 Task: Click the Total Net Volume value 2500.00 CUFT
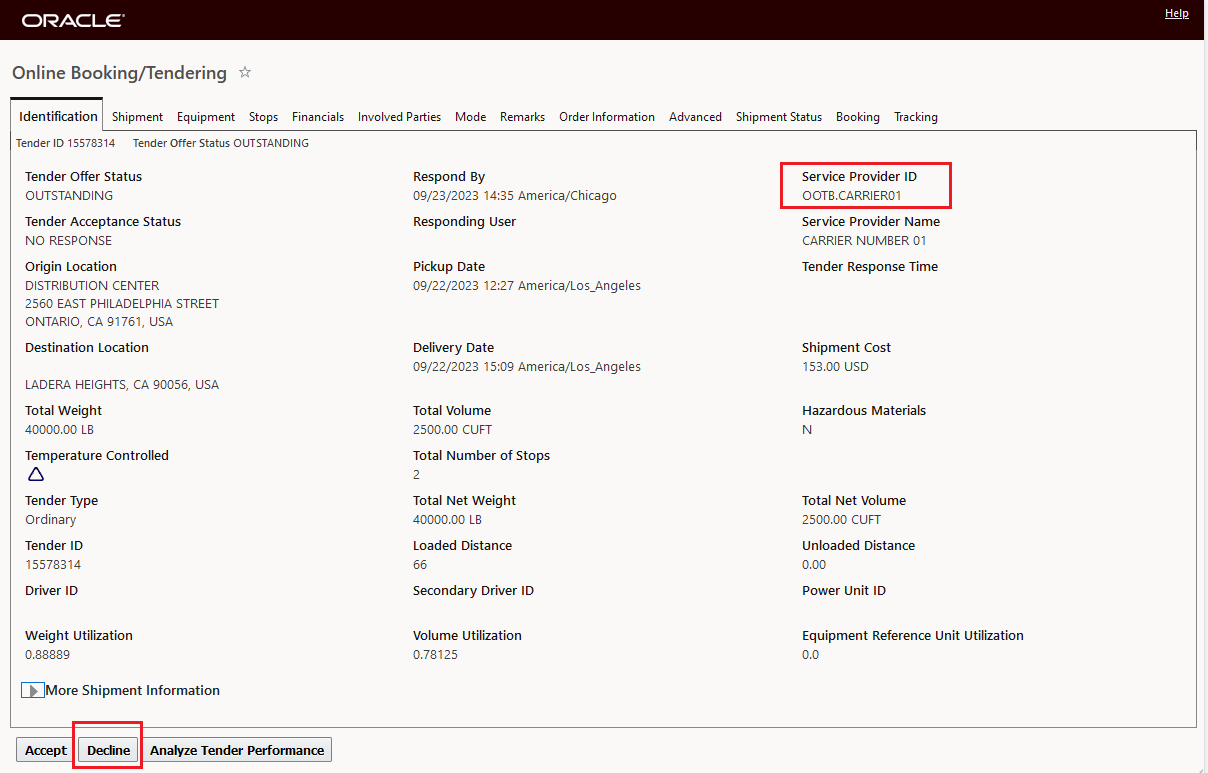coord(842,520)
